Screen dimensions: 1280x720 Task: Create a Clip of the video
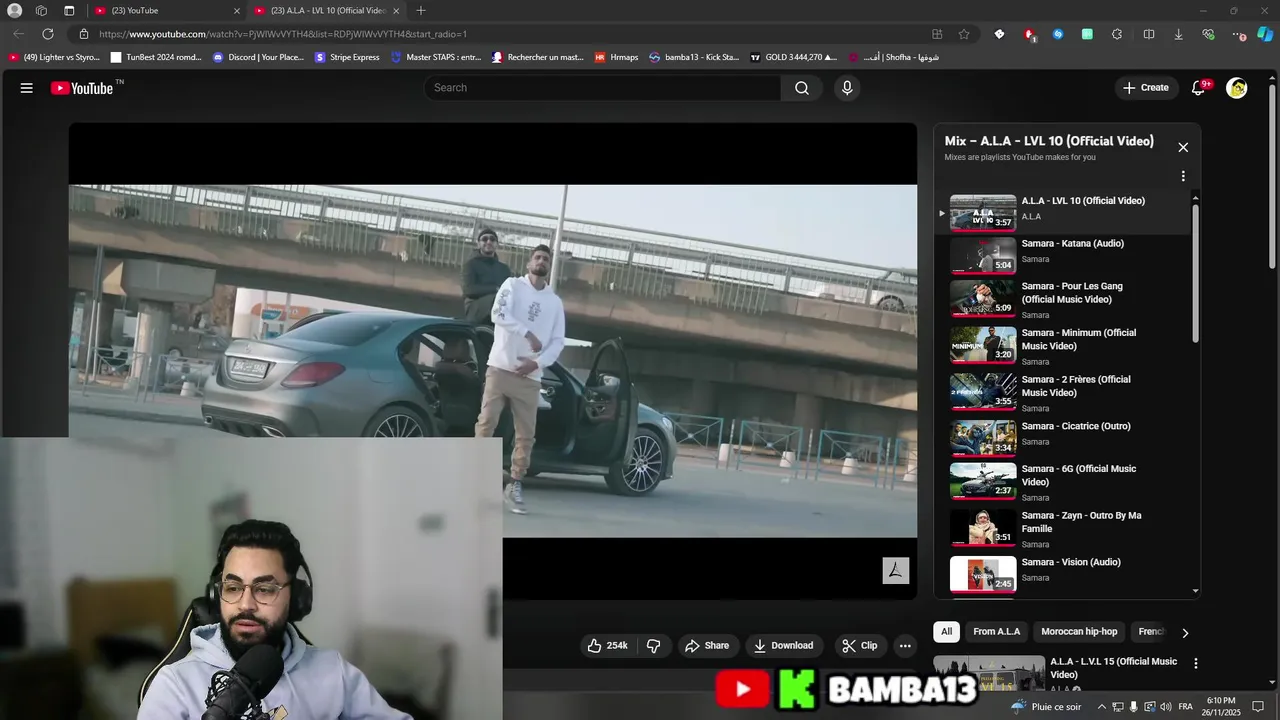[859, 646]
